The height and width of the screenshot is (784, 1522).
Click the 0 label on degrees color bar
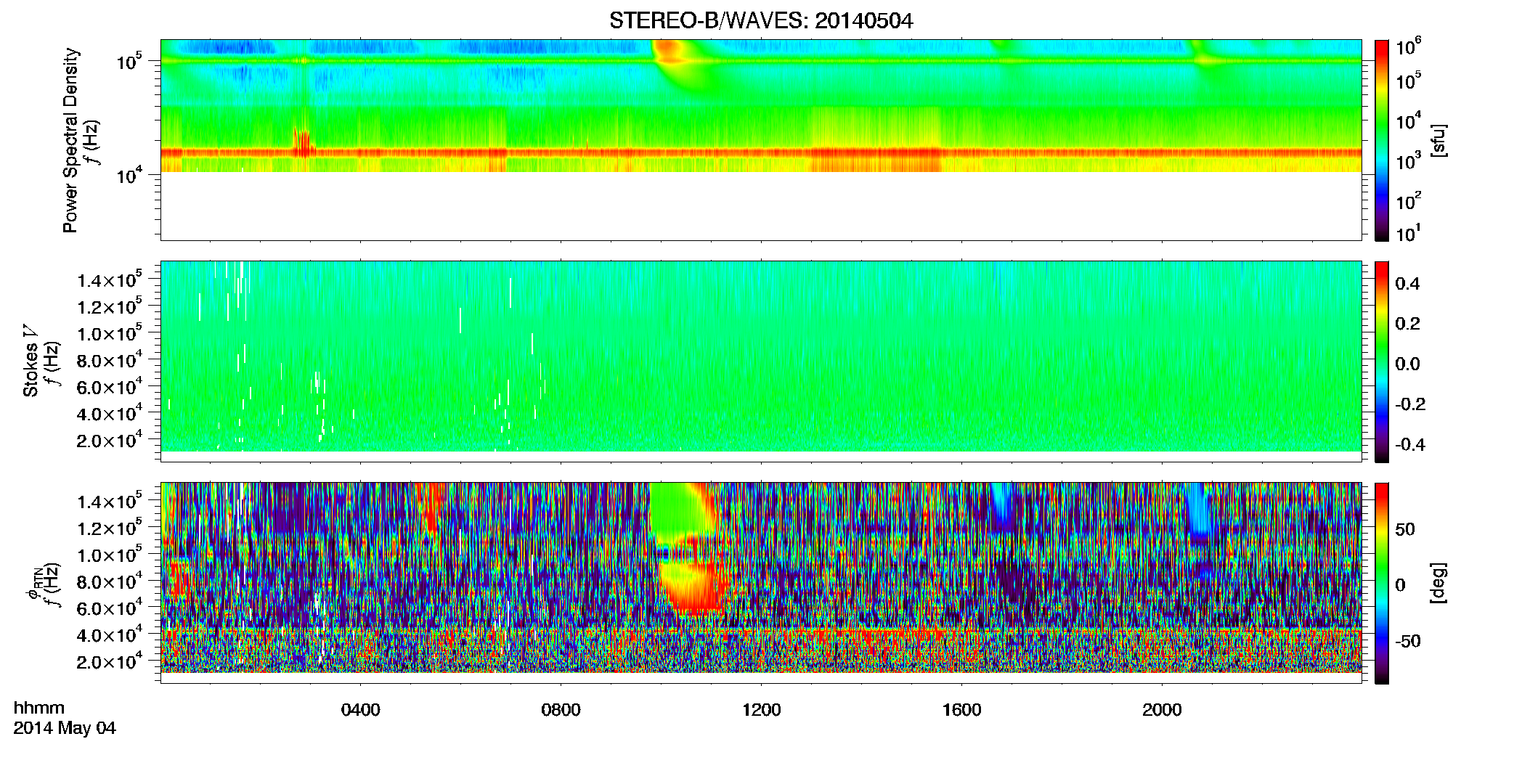click(1401, 585)
